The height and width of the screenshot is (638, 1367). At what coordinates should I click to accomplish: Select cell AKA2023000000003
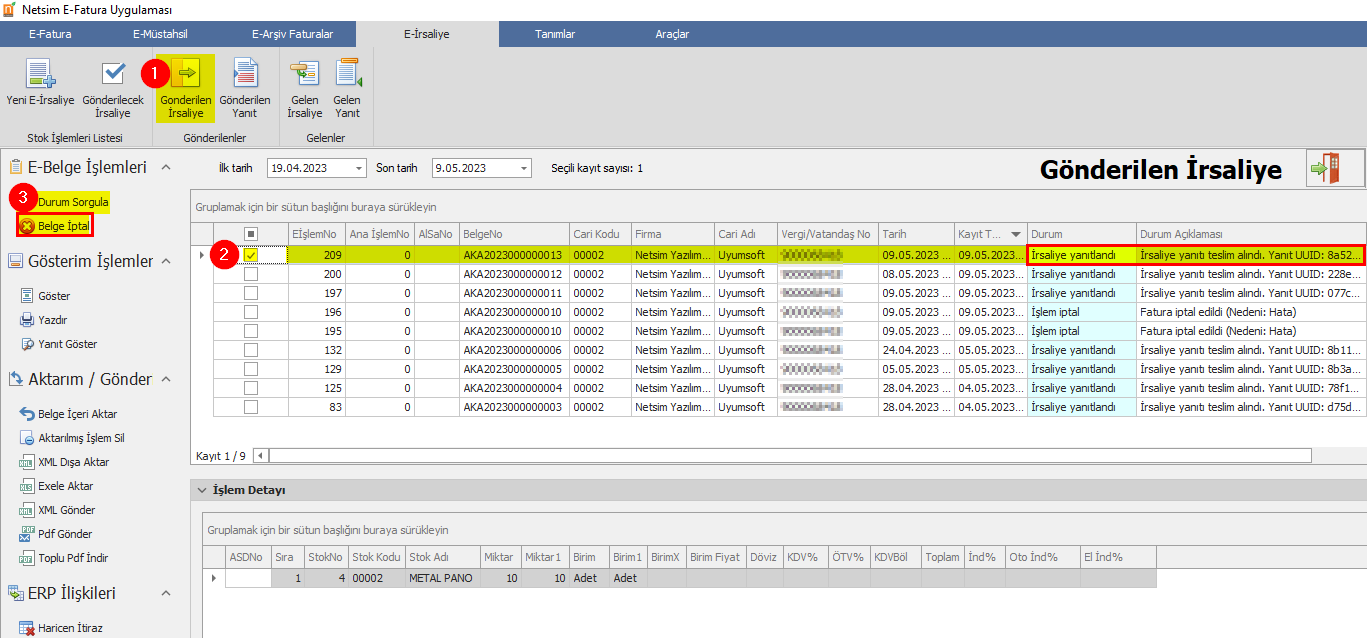514,407
